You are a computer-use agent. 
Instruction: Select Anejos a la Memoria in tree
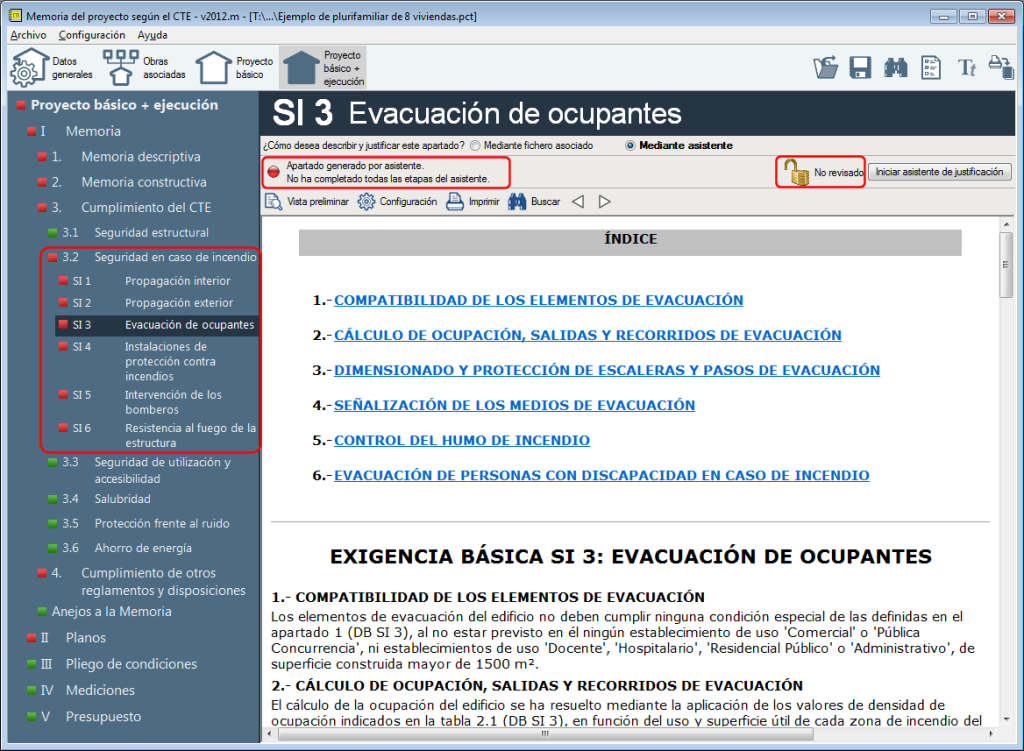click(x=111, y=612)
